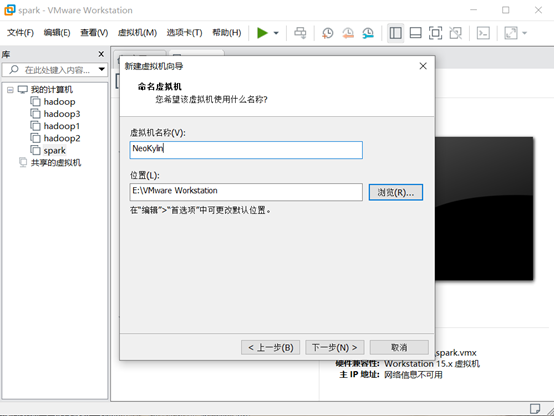Viewport: 554px width, 416px height.
Task: Select 我的计算机 in the library
Action: pos(52,89)
